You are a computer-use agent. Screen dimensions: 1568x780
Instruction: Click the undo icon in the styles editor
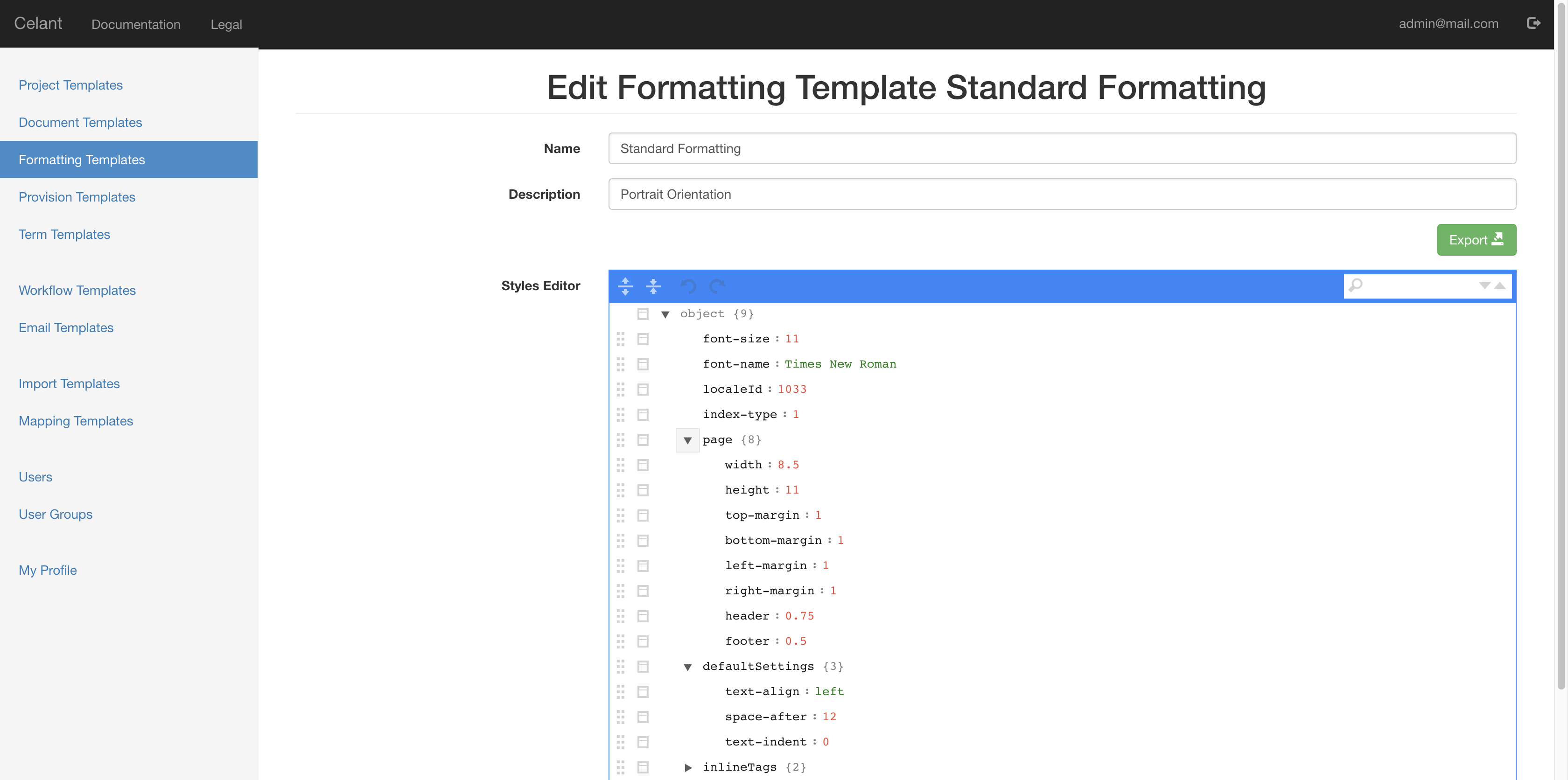pyautogui.click(x=687, y=286)
